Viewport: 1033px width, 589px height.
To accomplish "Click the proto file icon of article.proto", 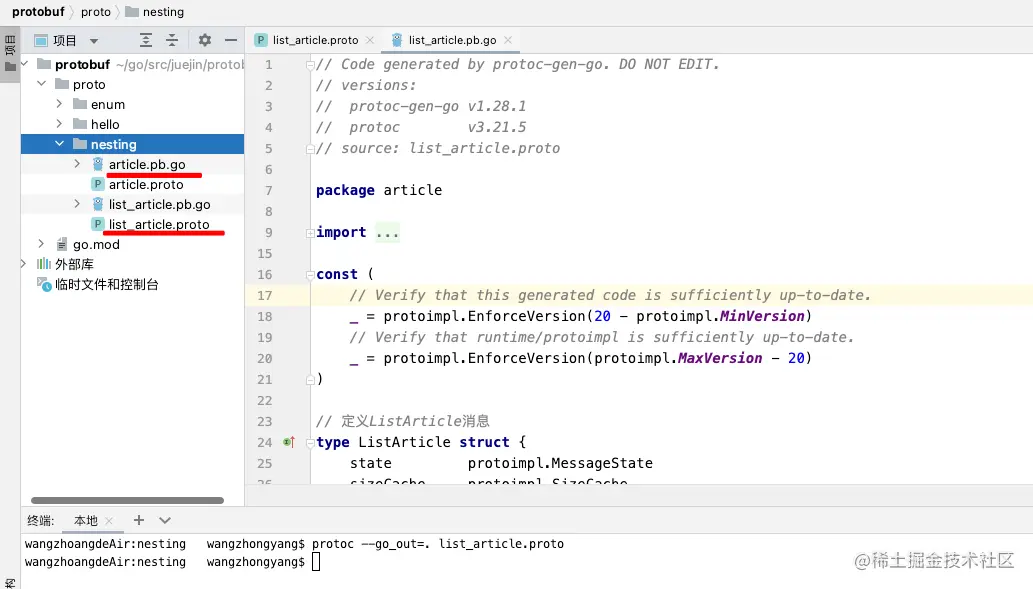I will pos(98,184).
